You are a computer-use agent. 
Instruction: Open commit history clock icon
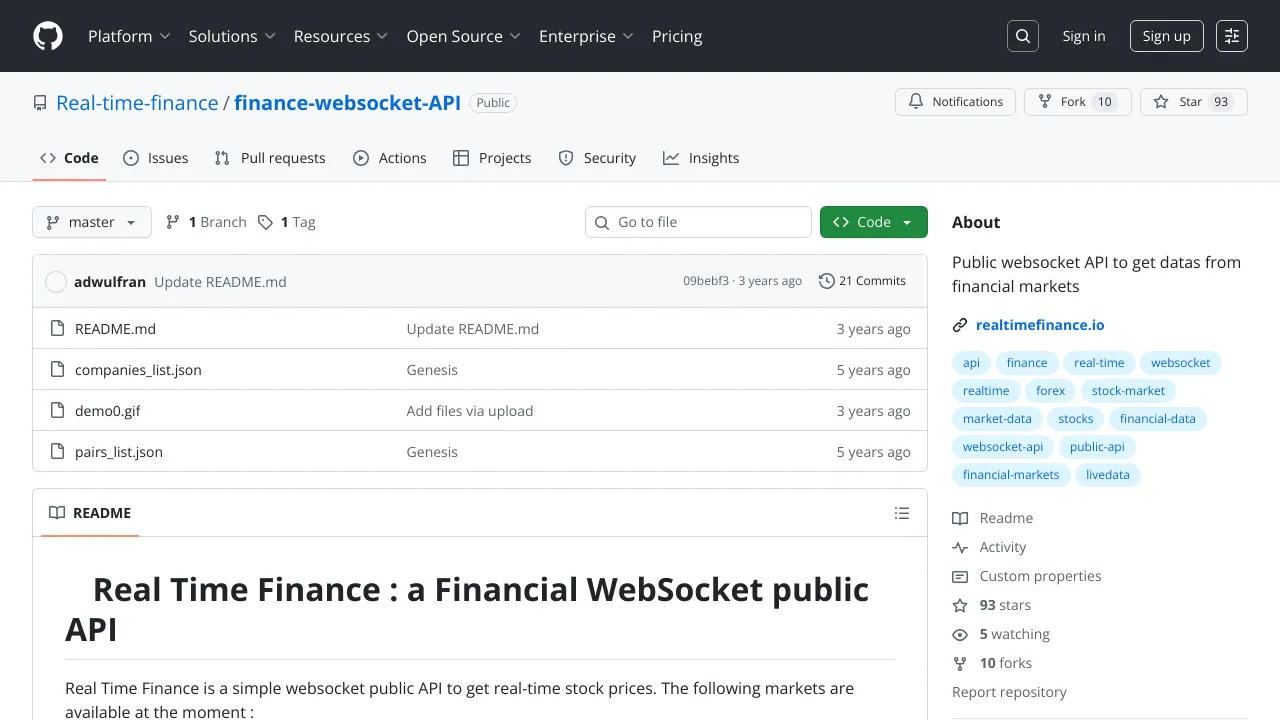click(826, 281)
